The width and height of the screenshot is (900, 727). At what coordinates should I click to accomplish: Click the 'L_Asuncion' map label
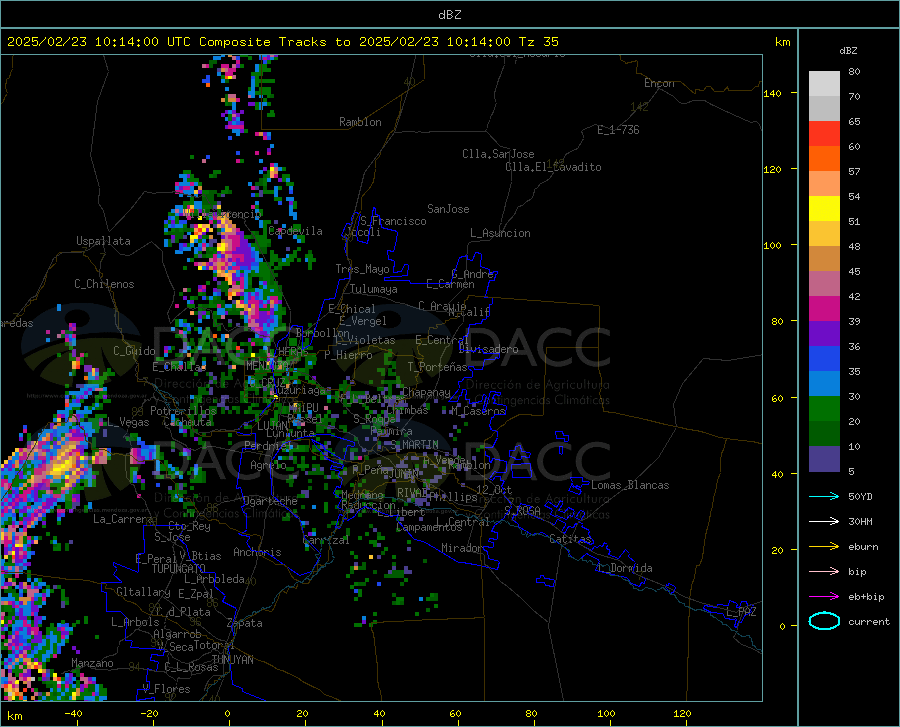pyautogui.click(x=500, y=233)
